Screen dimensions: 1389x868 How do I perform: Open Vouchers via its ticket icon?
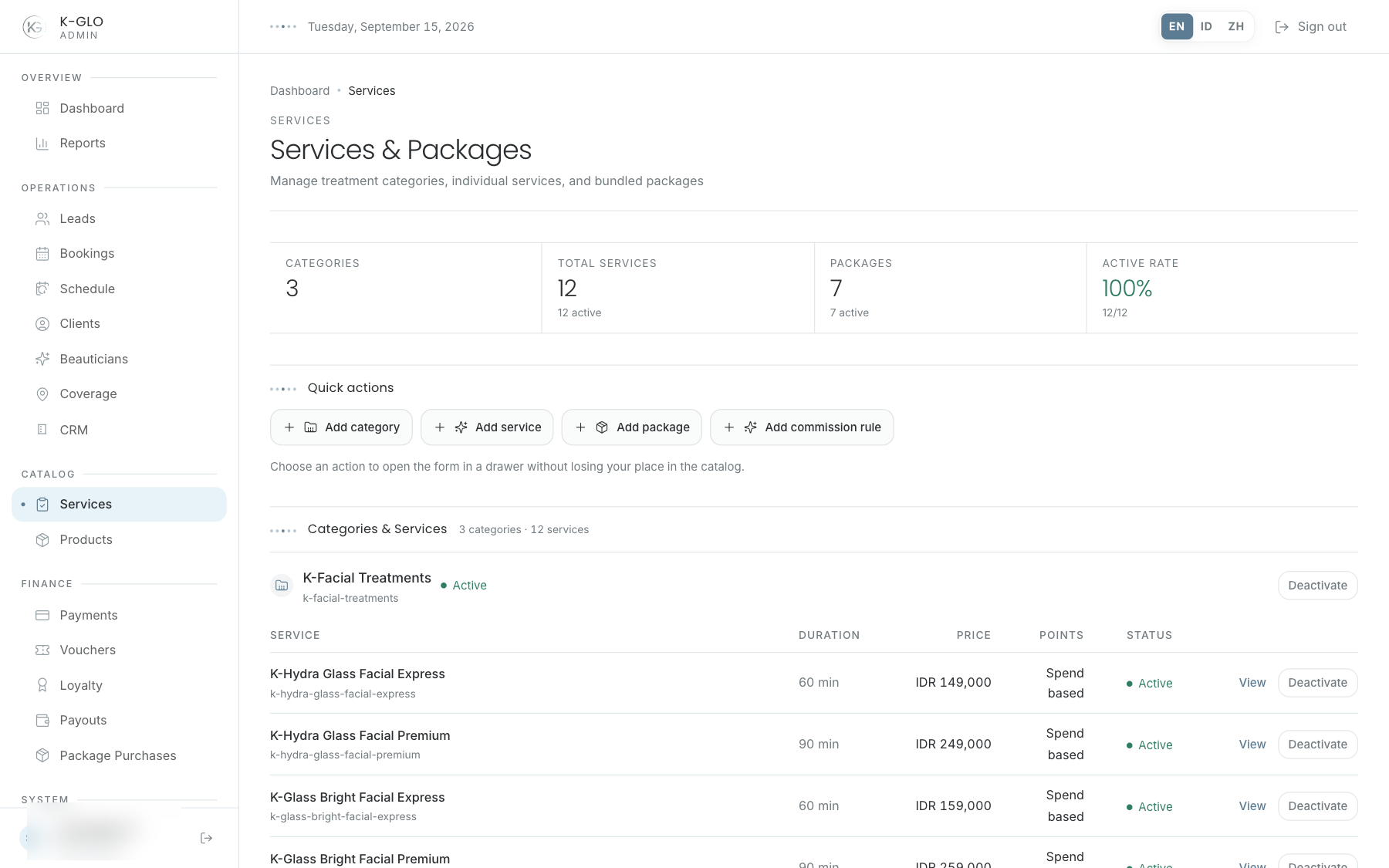coord(42,650)
